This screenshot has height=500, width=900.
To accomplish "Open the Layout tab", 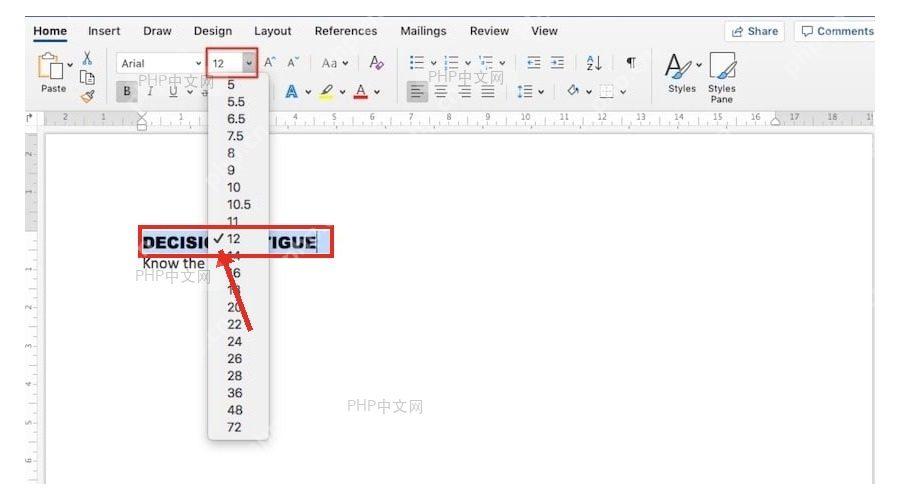I will click(273, 31).
